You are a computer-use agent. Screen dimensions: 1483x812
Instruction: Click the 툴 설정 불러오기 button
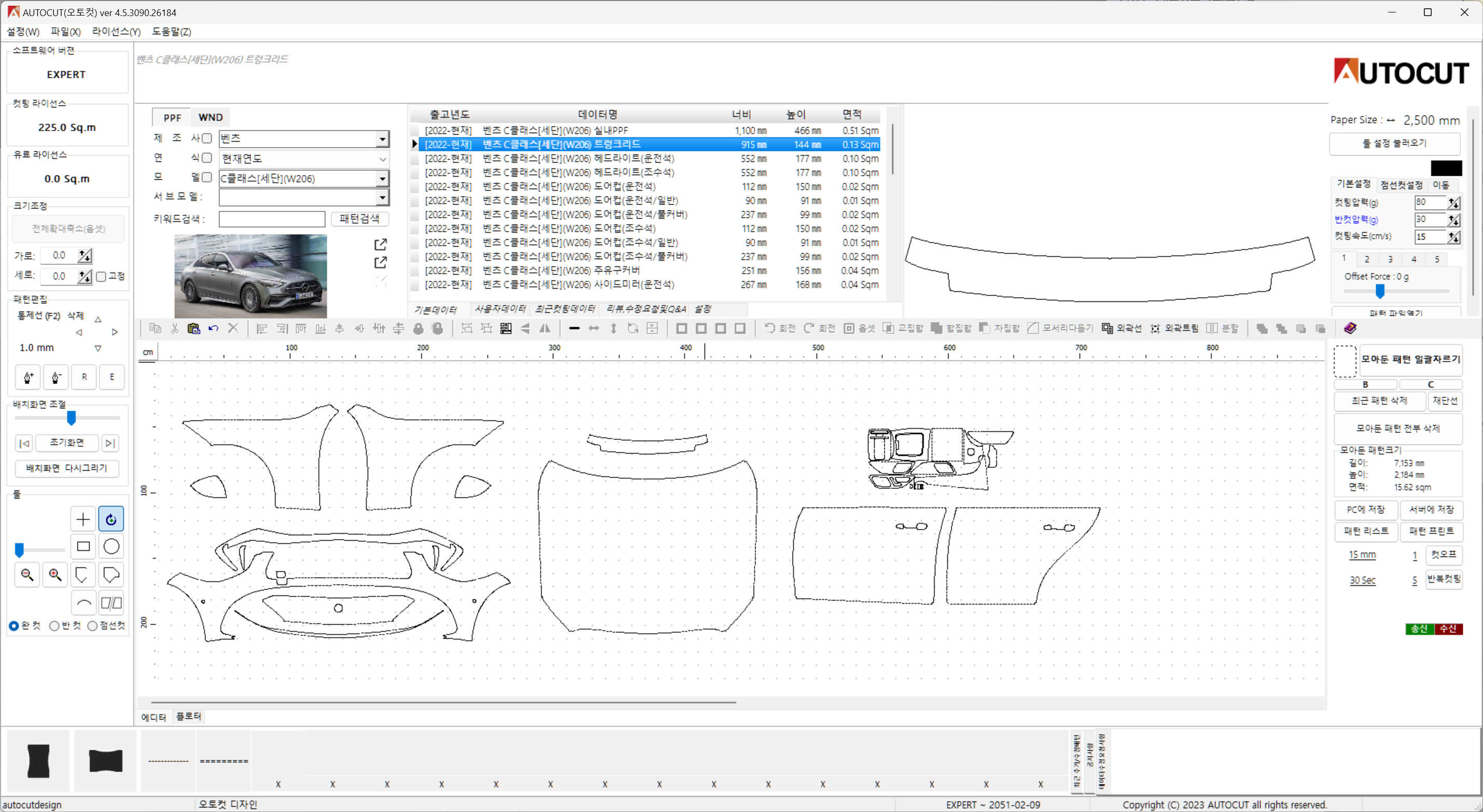click(1394, 143)
